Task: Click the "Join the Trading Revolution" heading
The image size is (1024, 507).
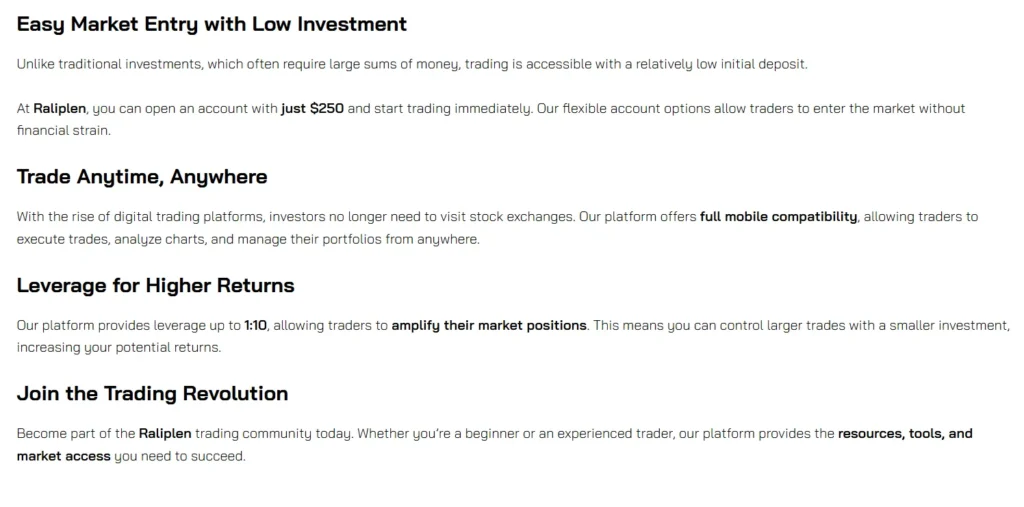Action: click(152, 394)
